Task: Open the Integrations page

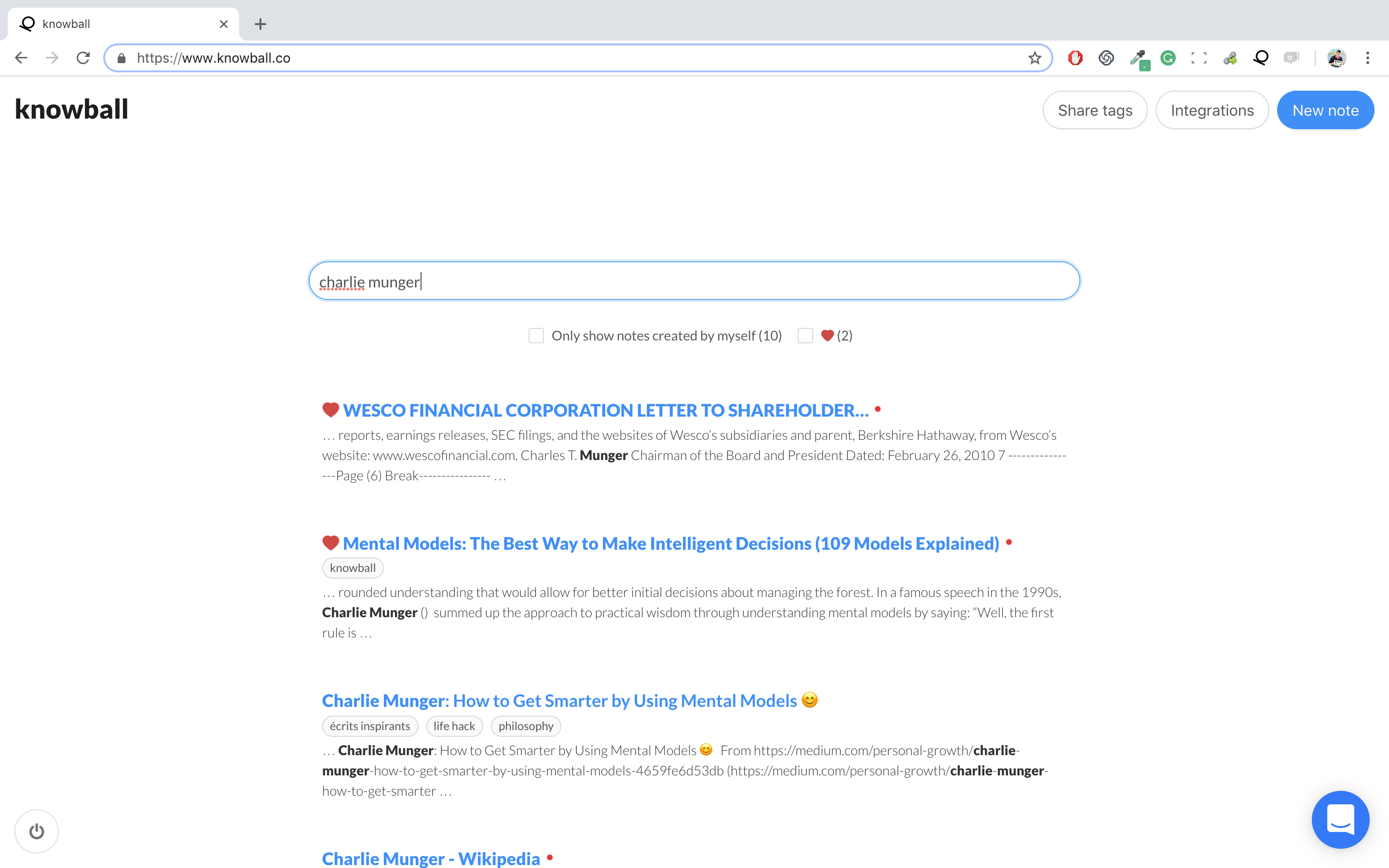Action: 1212,110
